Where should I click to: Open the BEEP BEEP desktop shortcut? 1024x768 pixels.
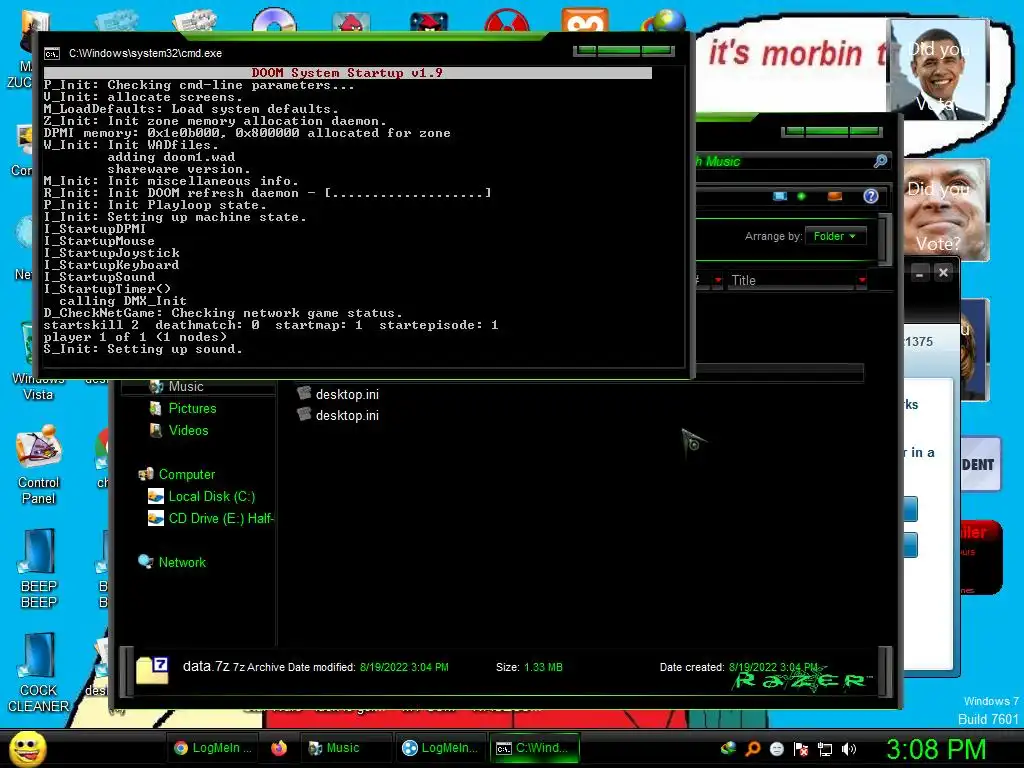pyautogui.click(x=39, y=569)
